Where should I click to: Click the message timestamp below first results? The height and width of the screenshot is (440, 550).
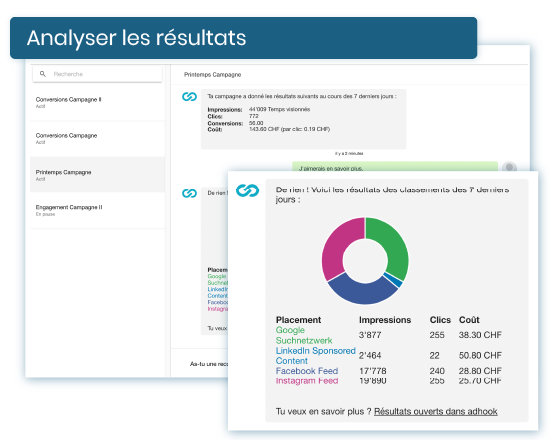tap(349, 153)
